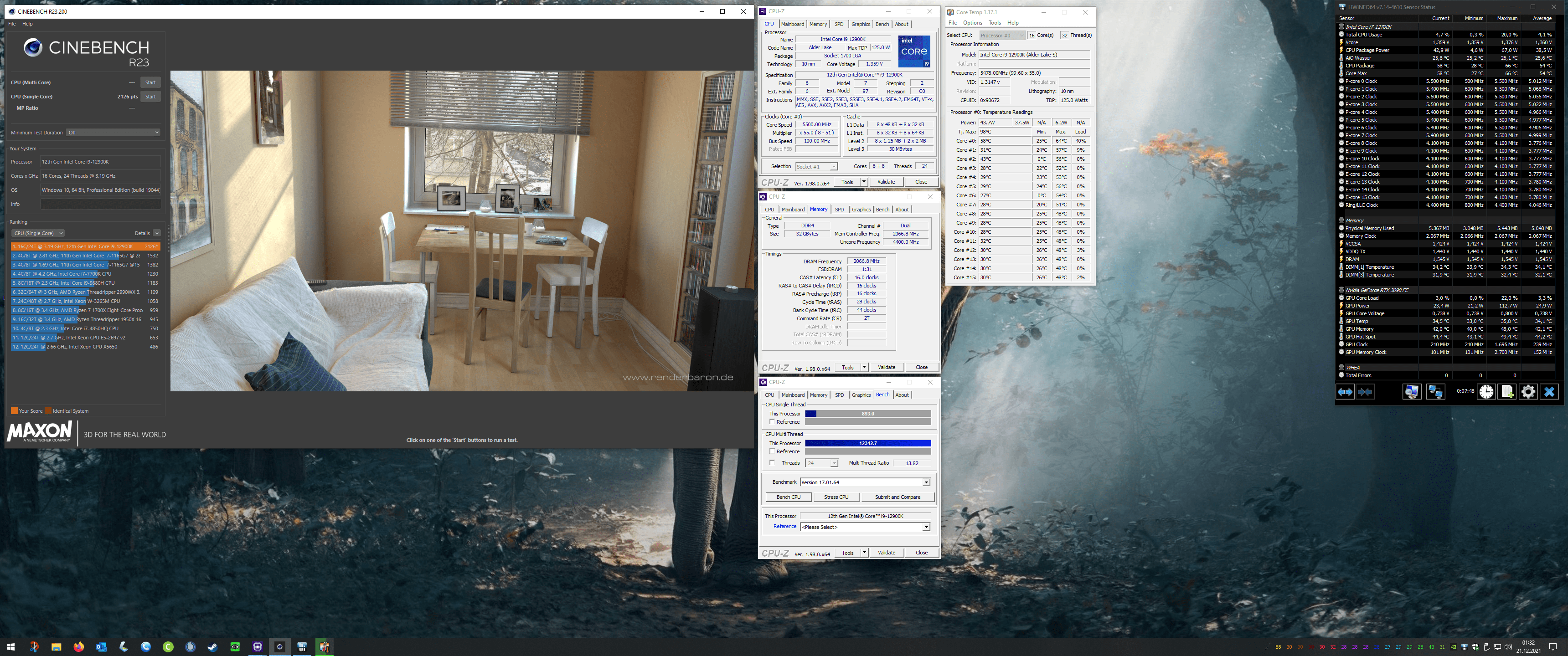Open Reference Please Select dropdown
The width and height of the screenshot is (1568, 656).
point(865,527)
